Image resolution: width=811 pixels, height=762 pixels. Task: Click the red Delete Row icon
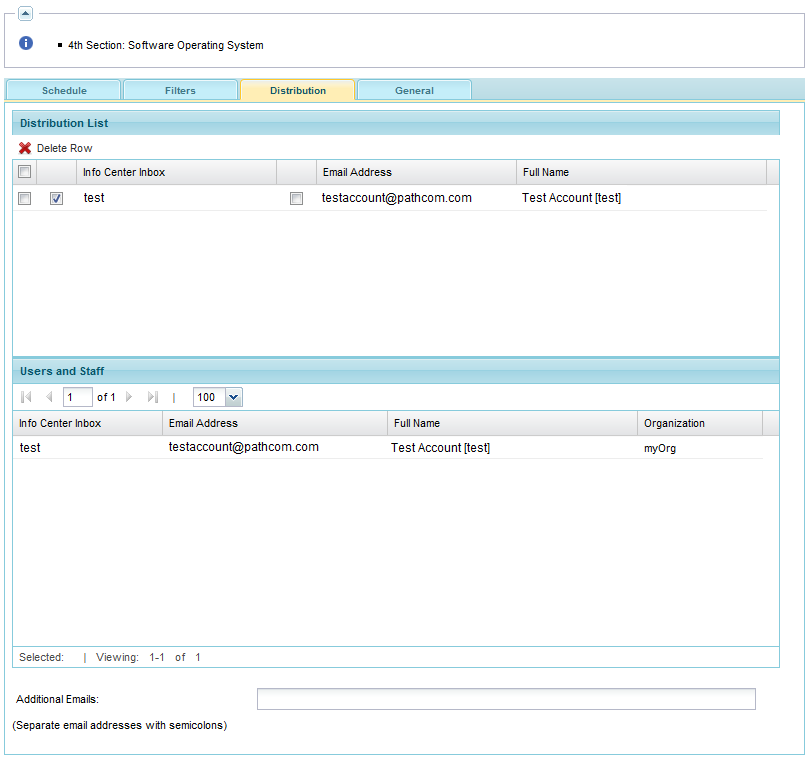(25, 148)
